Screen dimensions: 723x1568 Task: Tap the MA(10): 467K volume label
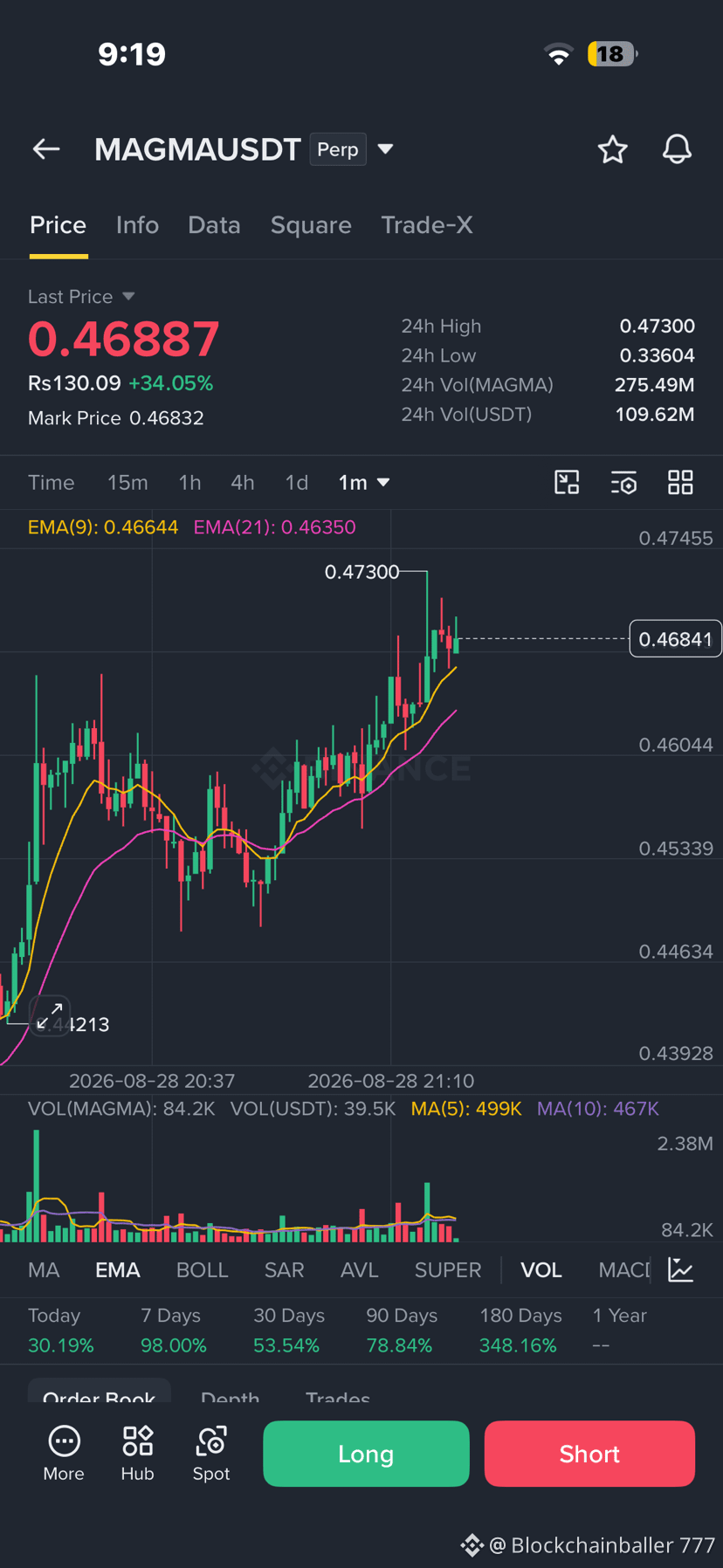(x=598, y=1109)
